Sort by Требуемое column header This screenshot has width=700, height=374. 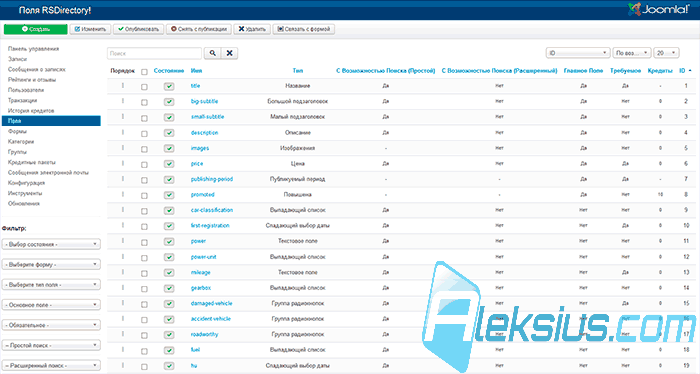625,71
